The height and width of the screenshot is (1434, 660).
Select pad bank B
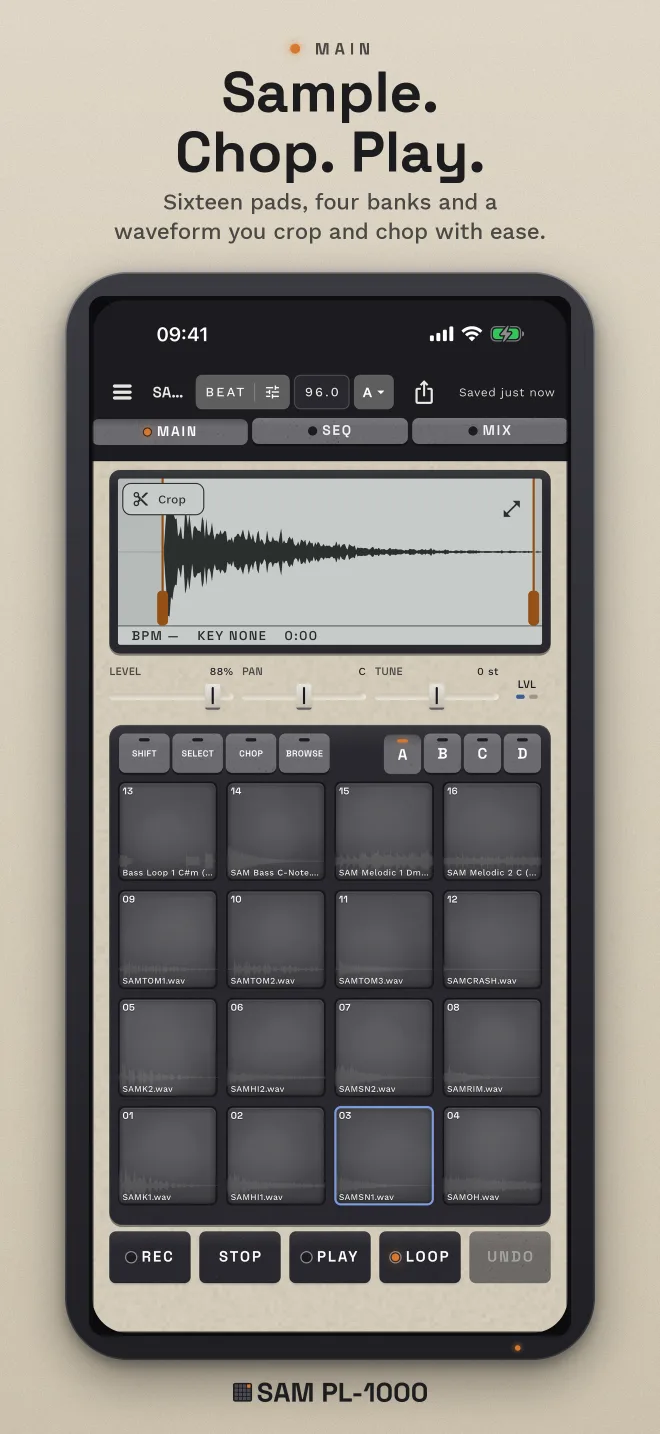(x=442, y=754)
